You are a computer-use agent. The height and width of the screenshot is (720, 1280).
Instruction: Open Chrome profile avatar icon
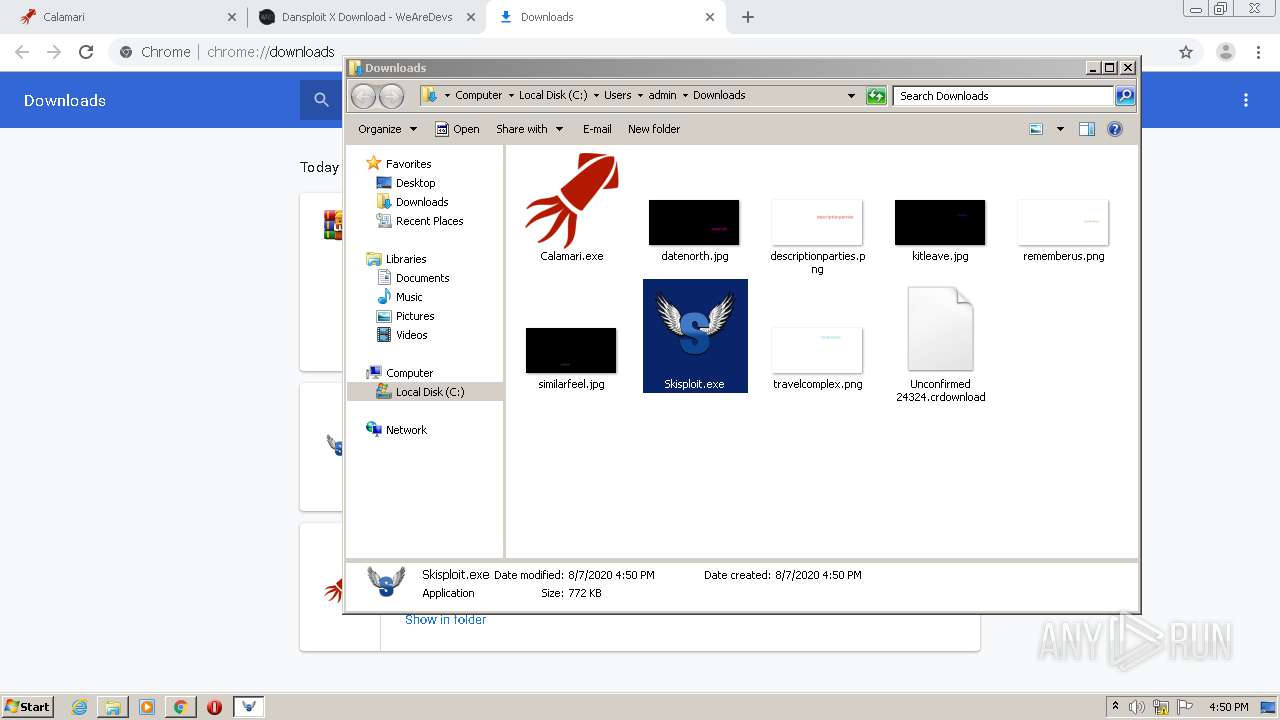[1225, 52]
